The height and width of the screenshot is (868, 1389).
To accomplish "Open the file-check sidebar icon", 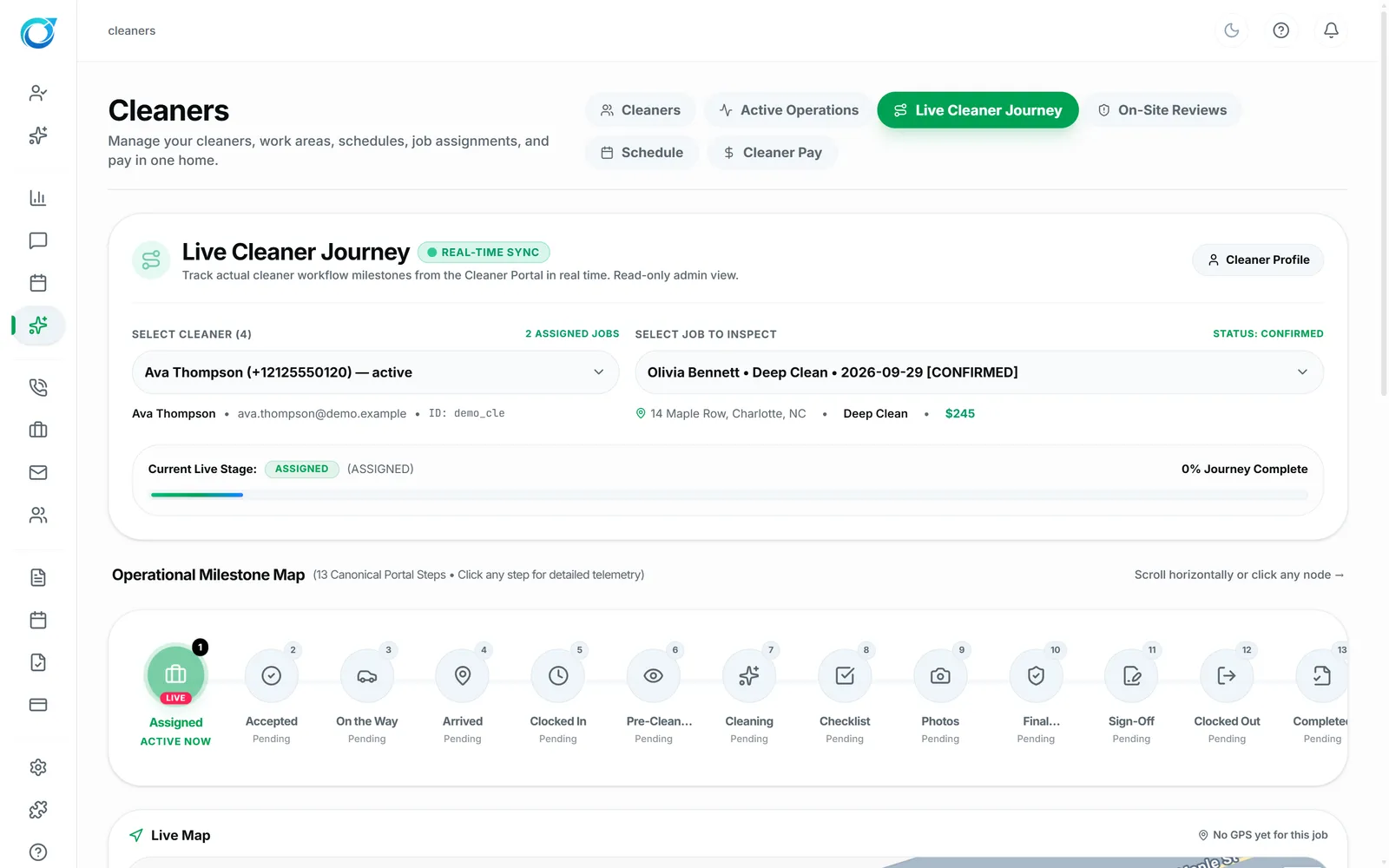I will pos(38,662).
